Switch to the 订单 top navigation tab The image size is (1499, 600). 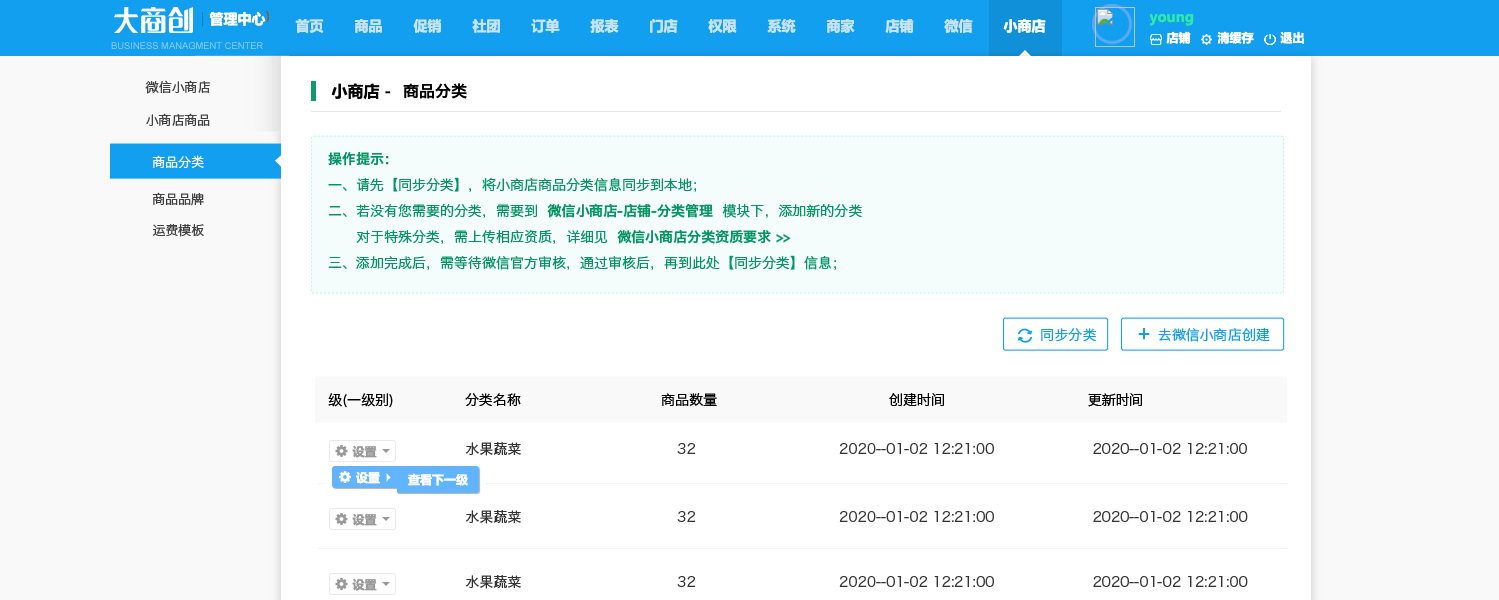[545, 27]
